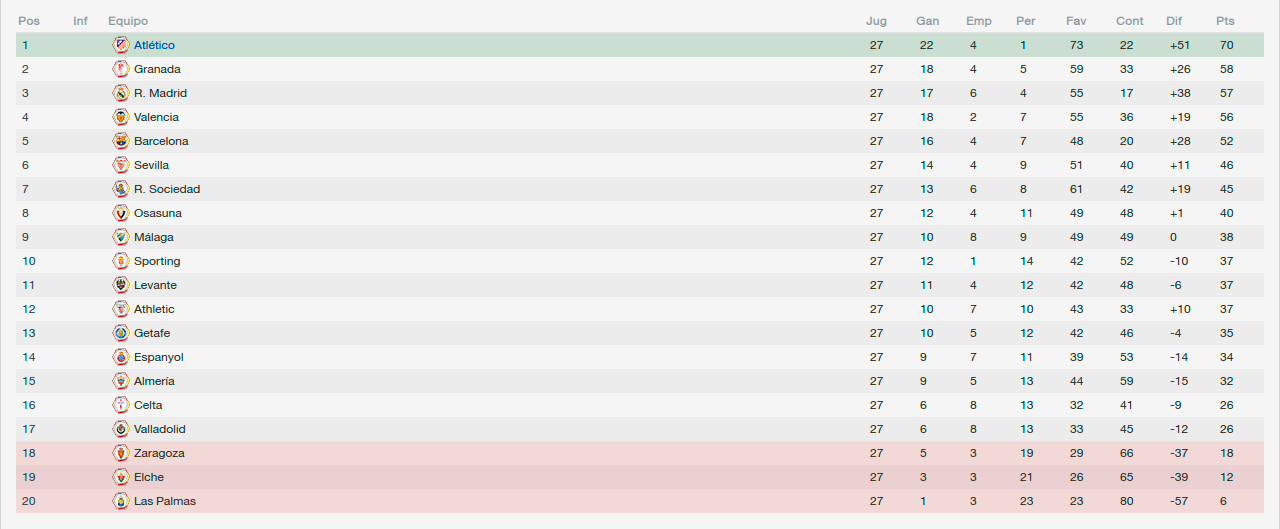1280x529 pixels.
Task: Click the Pos column header
Action: pos(29,21)
